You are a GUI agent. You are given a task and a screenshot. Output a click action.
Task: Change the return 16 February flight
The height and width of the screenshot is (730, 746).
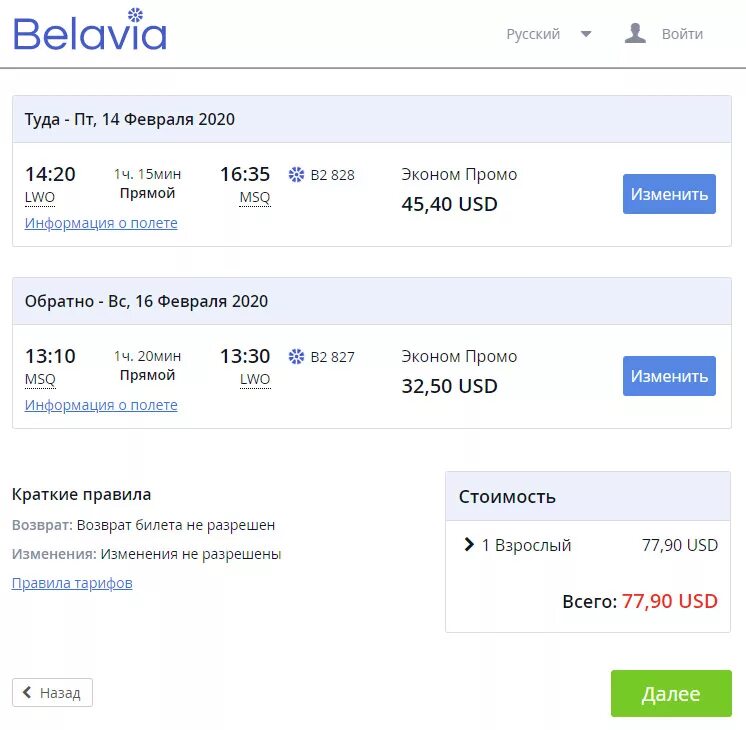click(669, 376)
